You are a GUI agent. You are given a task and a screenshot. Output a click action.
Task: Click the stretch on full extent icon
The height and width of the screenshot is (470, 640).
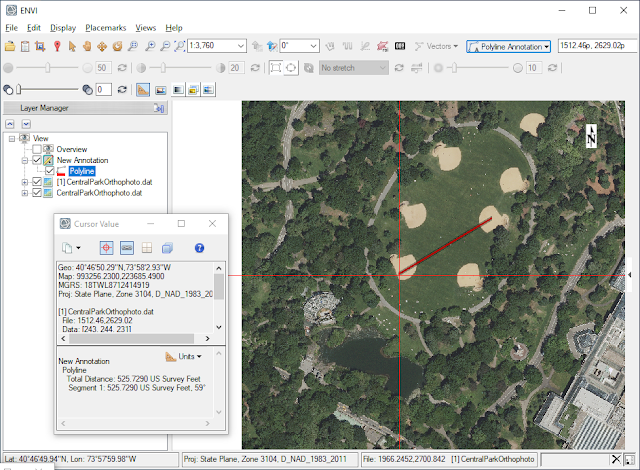click(291, 68)
